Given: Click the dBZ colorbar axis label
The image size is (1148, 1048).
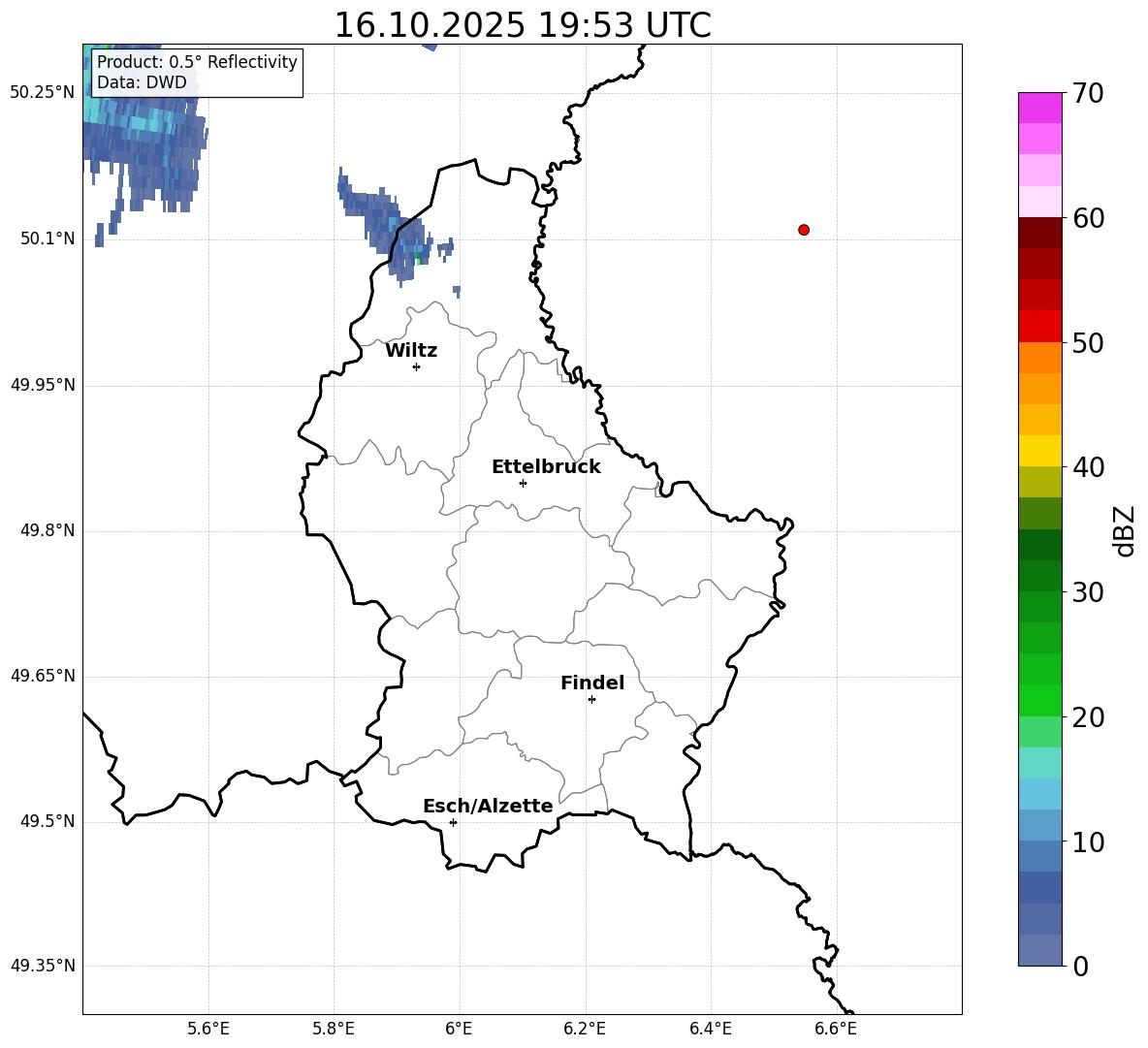Looking at the screenshot, I should [1126, 530].
